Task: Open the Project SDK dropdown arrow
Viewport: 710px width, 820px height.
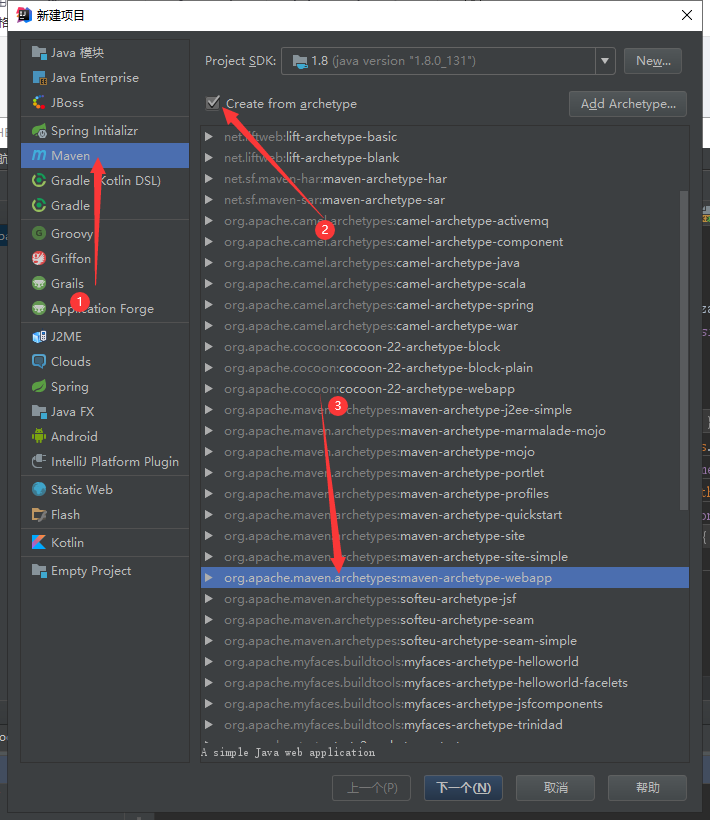Action: pyautogui.click(x=605, y=61)
